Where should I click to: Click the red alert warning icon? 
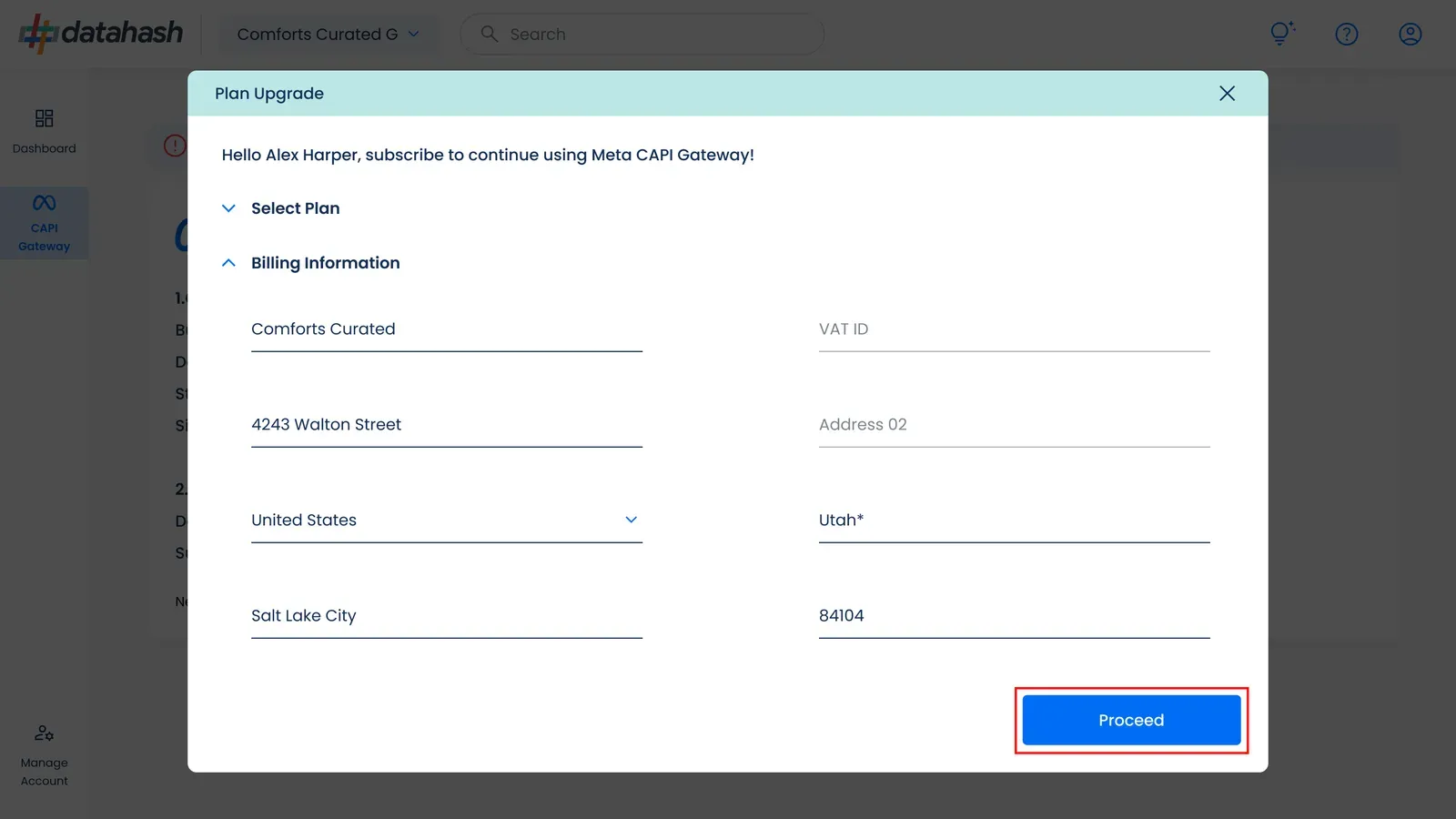coord(175,146)
